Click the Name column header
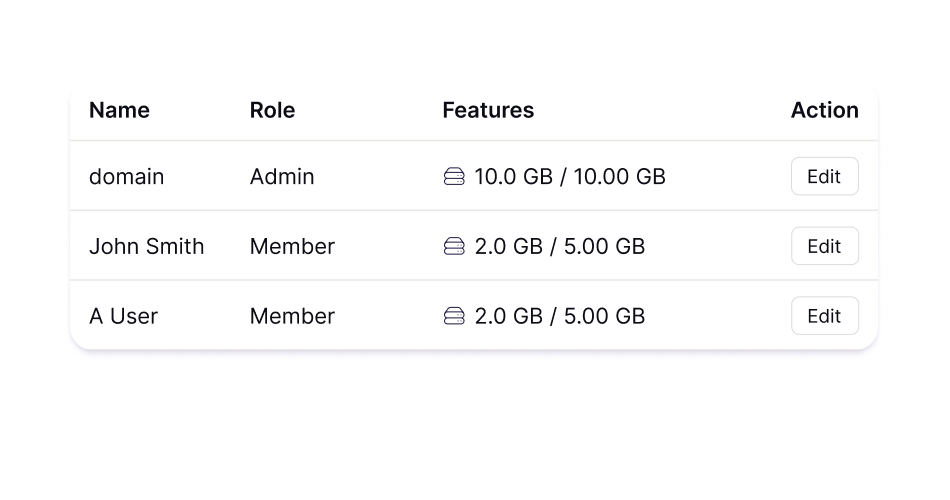 119,110
